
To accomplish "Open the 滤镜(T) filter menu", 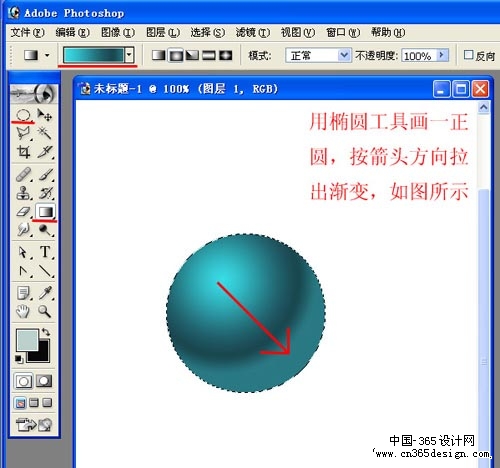I will [x=253, y=32].
